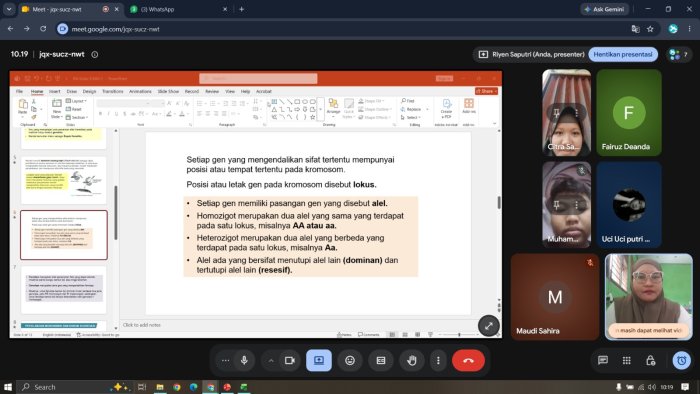Image resolution: width=700 pixels, height=394 pixels.
Task: Toggle Underline formatting
Action: (117, 114)
